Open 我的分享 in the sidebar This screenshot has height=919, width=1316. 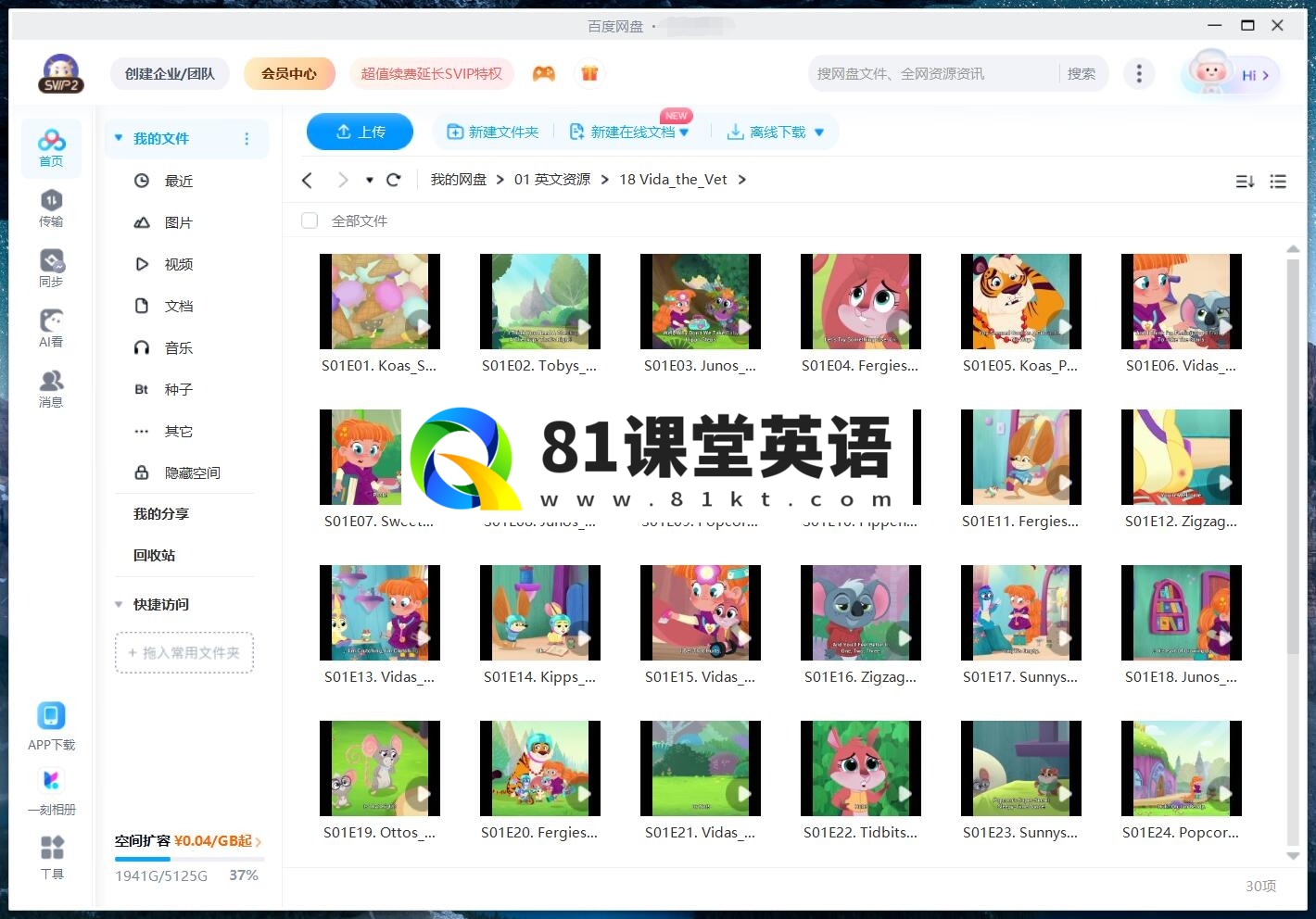pyautogui.click(x=160, y=513)
